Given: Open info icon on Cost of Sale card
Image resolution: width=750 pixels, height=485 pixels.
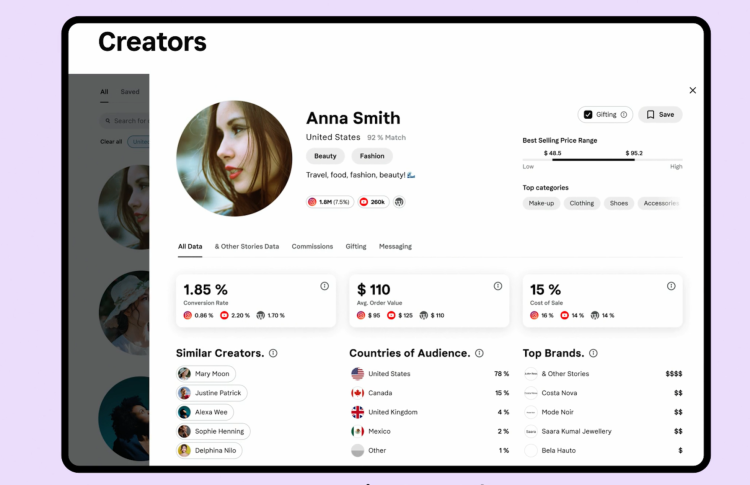Looking at the screenshot, I should [x=671, y=286].
